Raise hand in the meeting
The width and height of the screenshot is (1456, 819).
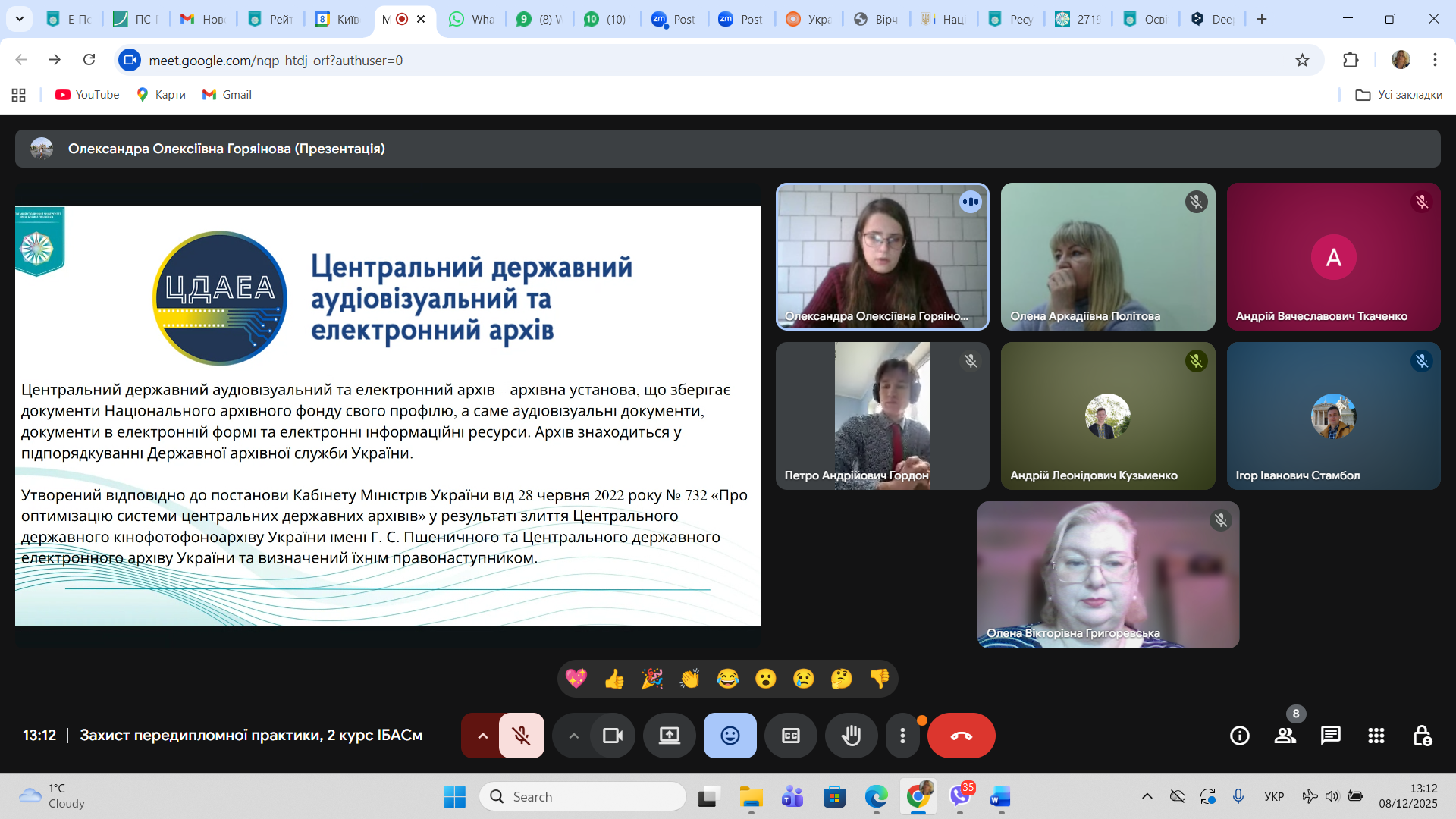pyautogui.click(x=851, y=736)
